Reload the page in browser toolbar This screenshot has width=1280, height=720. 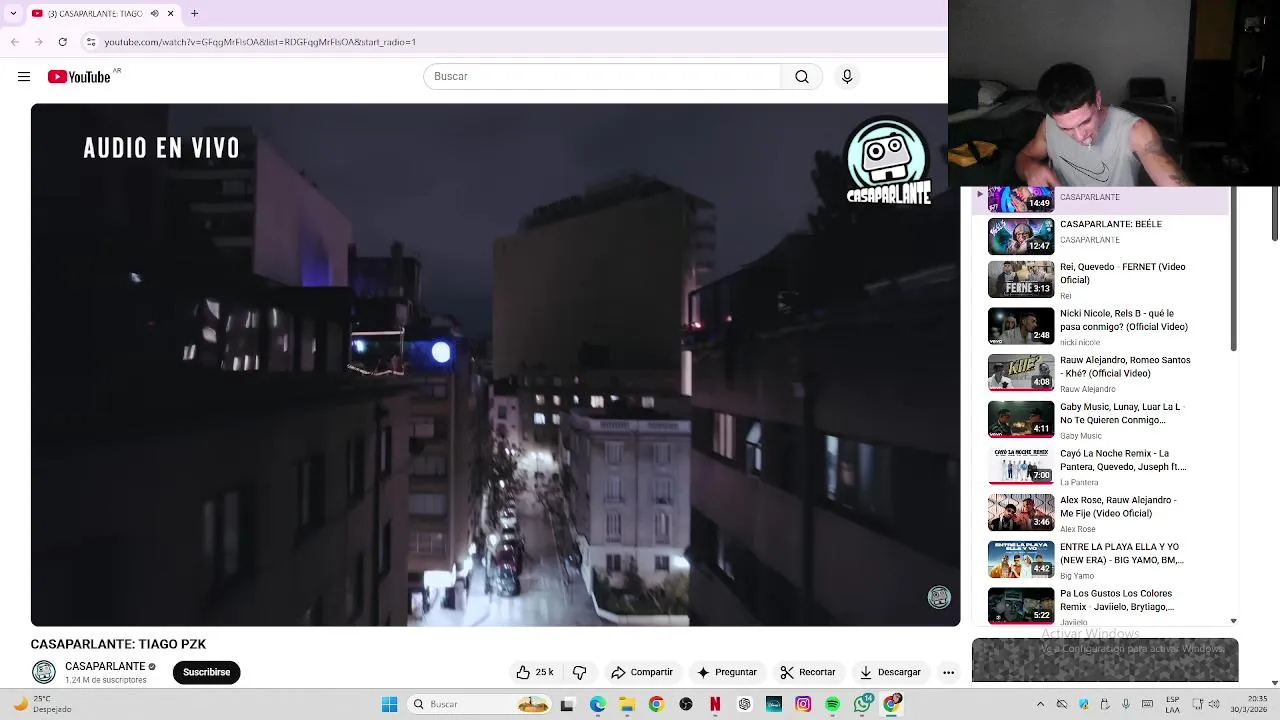[62, 42]
